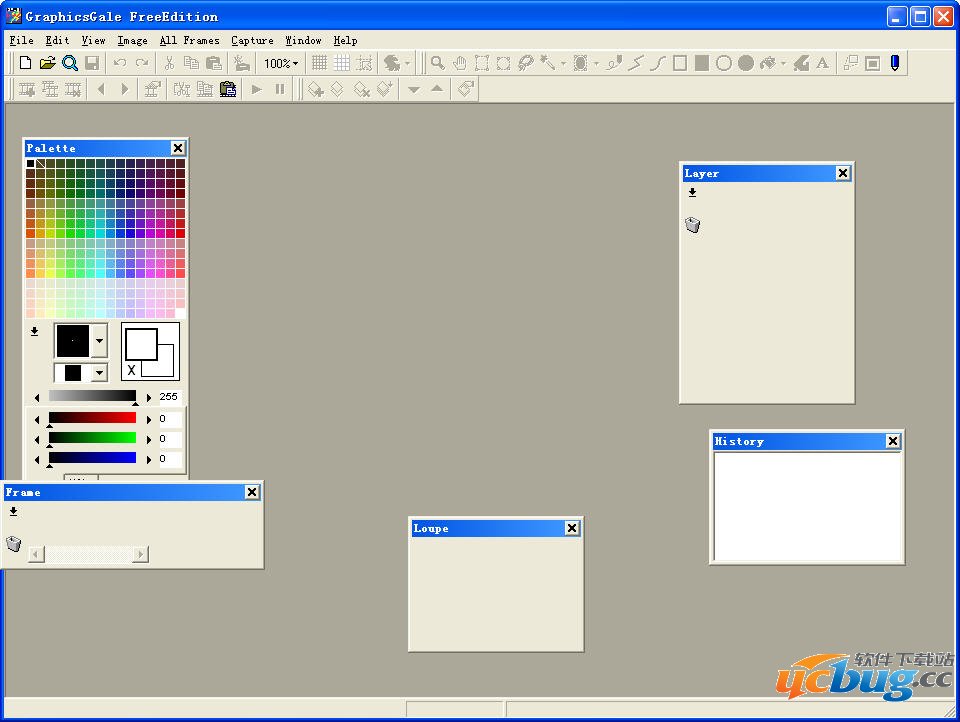Screen dimensions: 960x722
Task: Expand the pen shape dropdown in Palette
Action: (99, 341)
